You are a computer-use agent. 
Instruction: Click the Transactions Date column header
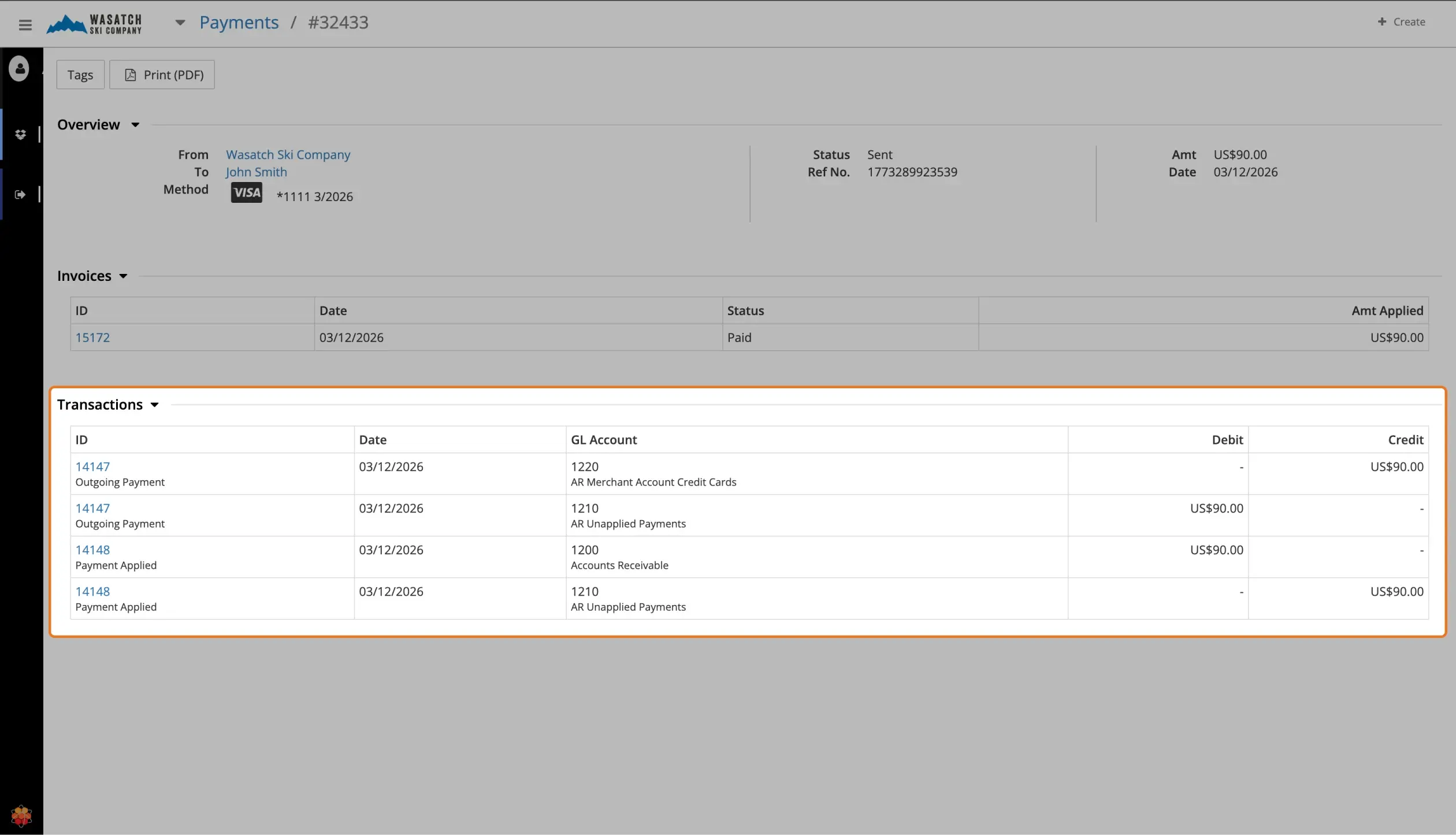[460, 440]
